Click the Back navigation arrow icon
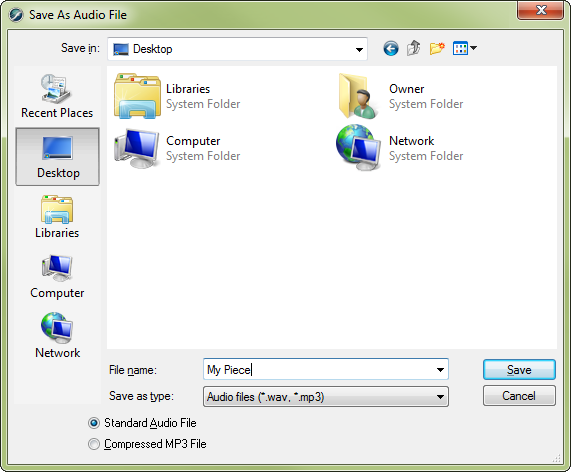Screen dimensions: 571x472 pyautogui.click(x=391, y=48)
